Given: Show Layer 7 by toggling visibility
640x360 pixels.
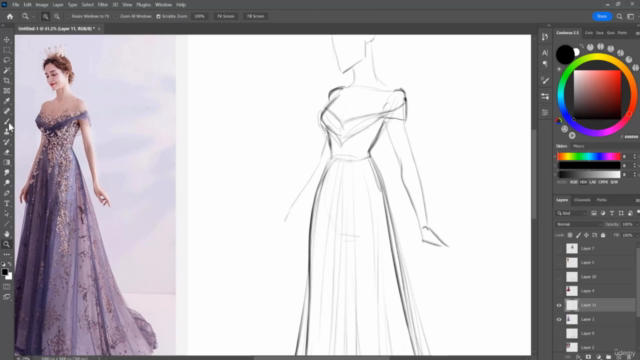Looking at the screenshot, I should [x=559, y=248].
